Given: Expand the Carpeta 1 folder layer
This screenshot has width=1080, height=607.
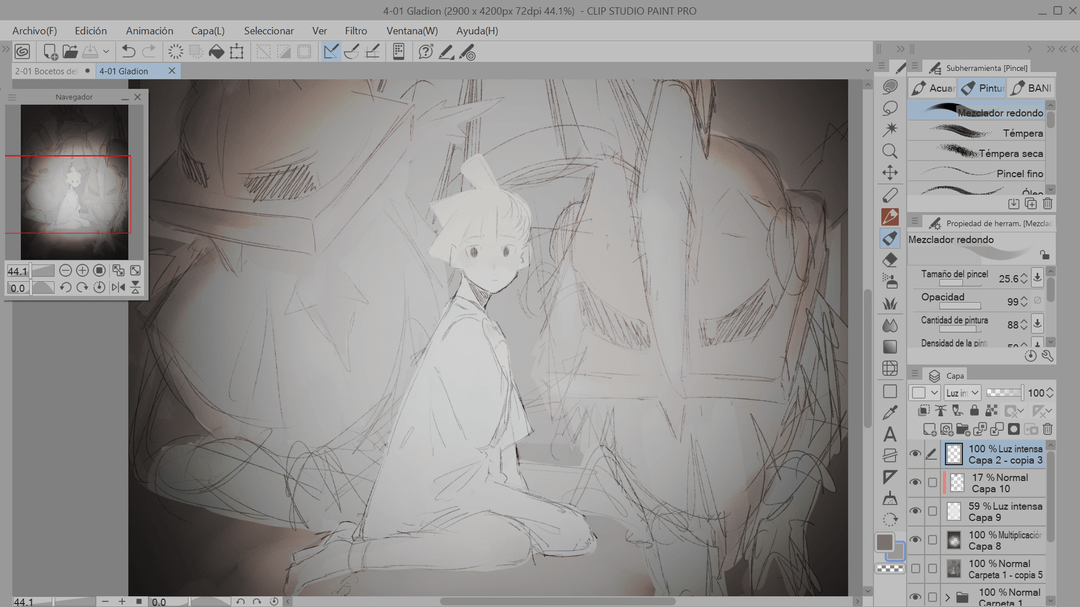Looking at the screenshot, I should click(947, 598).
